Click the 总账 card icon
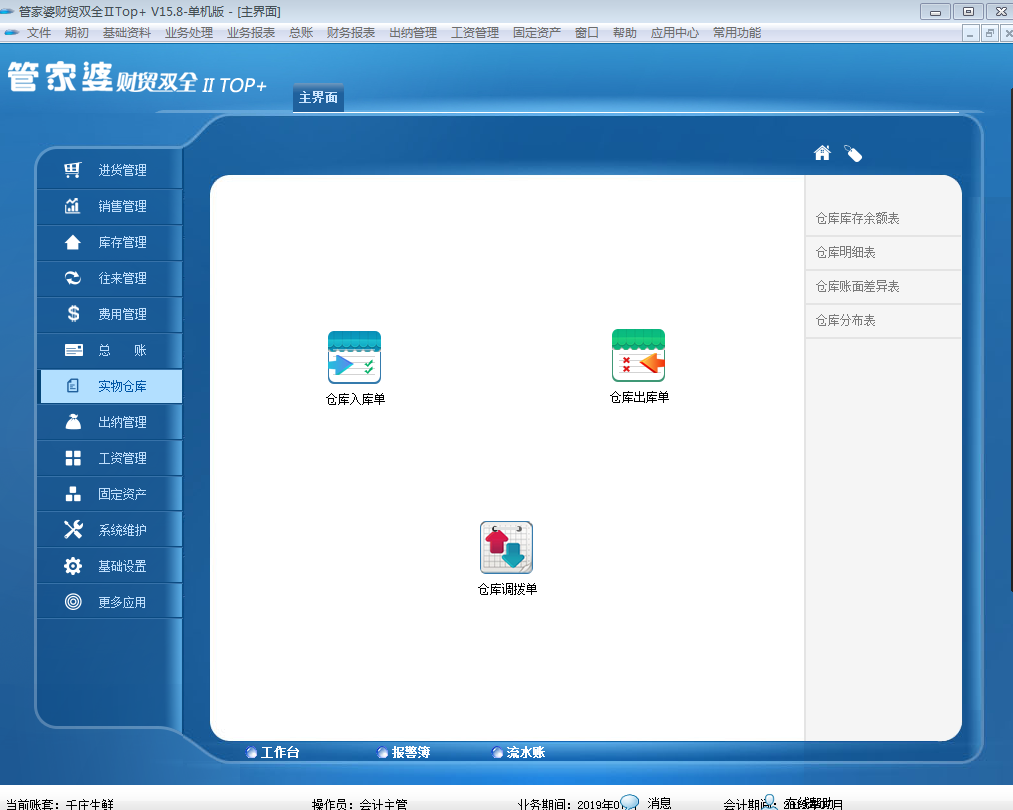This screenshot has width=1013, height=810. (74, 350)
